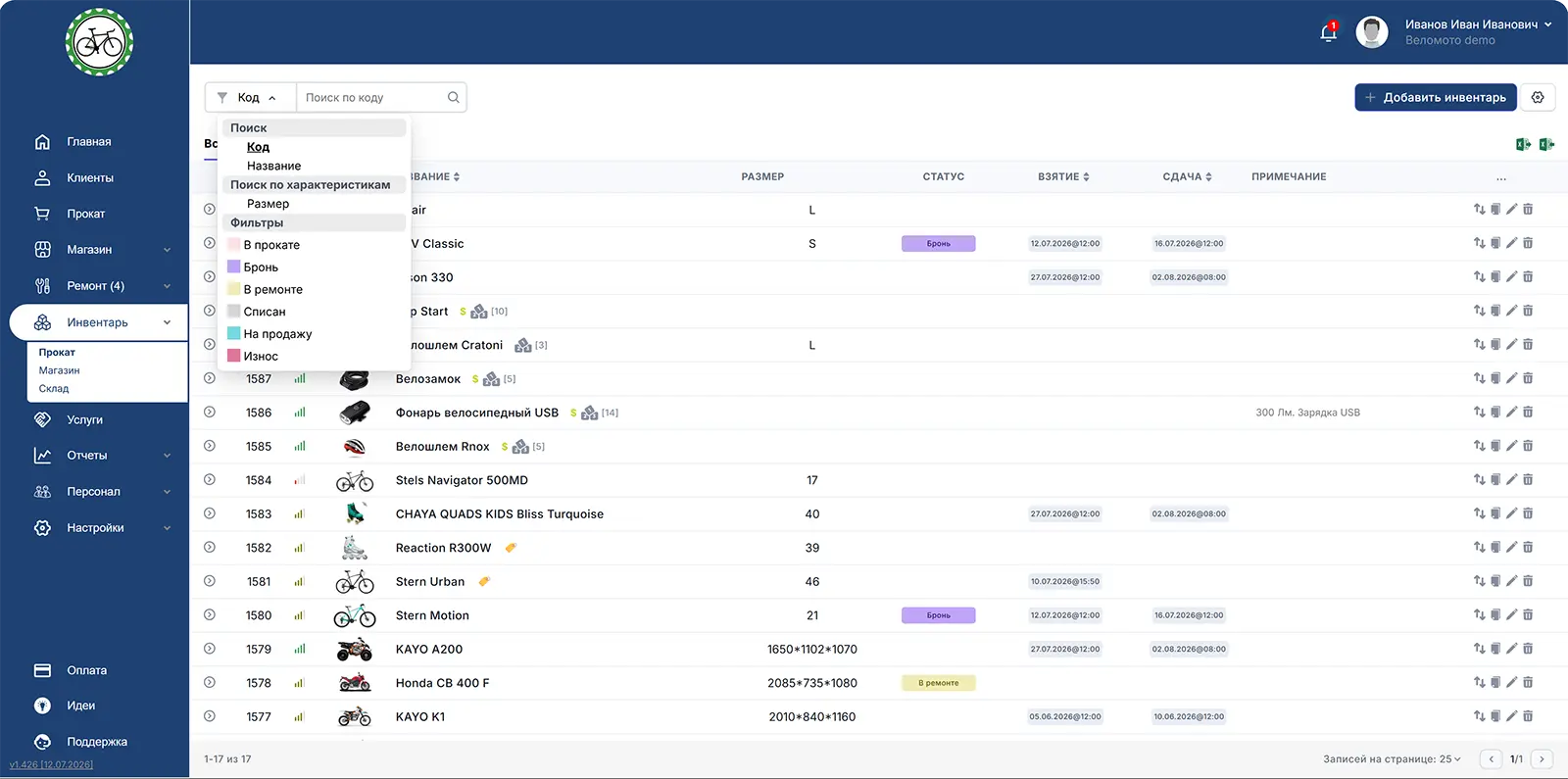Open the records-per-page dropdown showing 25

(1450, 759)
